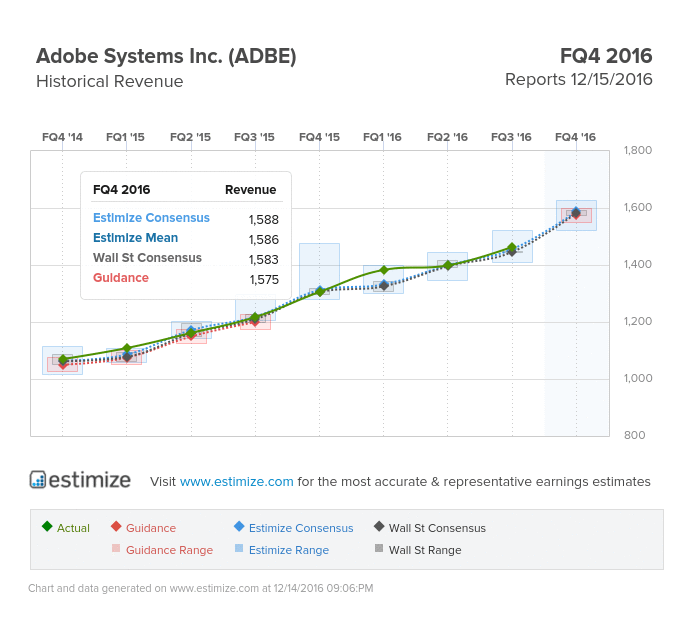Click the 1,583 revenue value
Screen dimensions: 685x620
click(x=263, y=260)
